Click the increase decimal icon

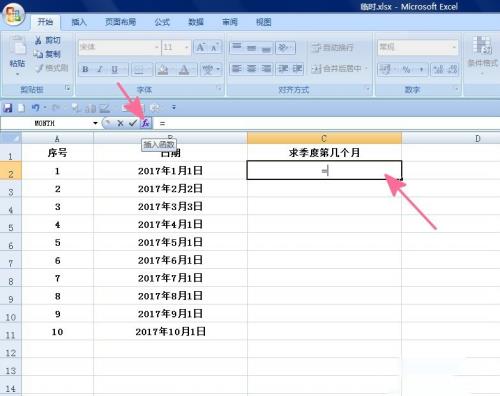click(x=438, y=69)
